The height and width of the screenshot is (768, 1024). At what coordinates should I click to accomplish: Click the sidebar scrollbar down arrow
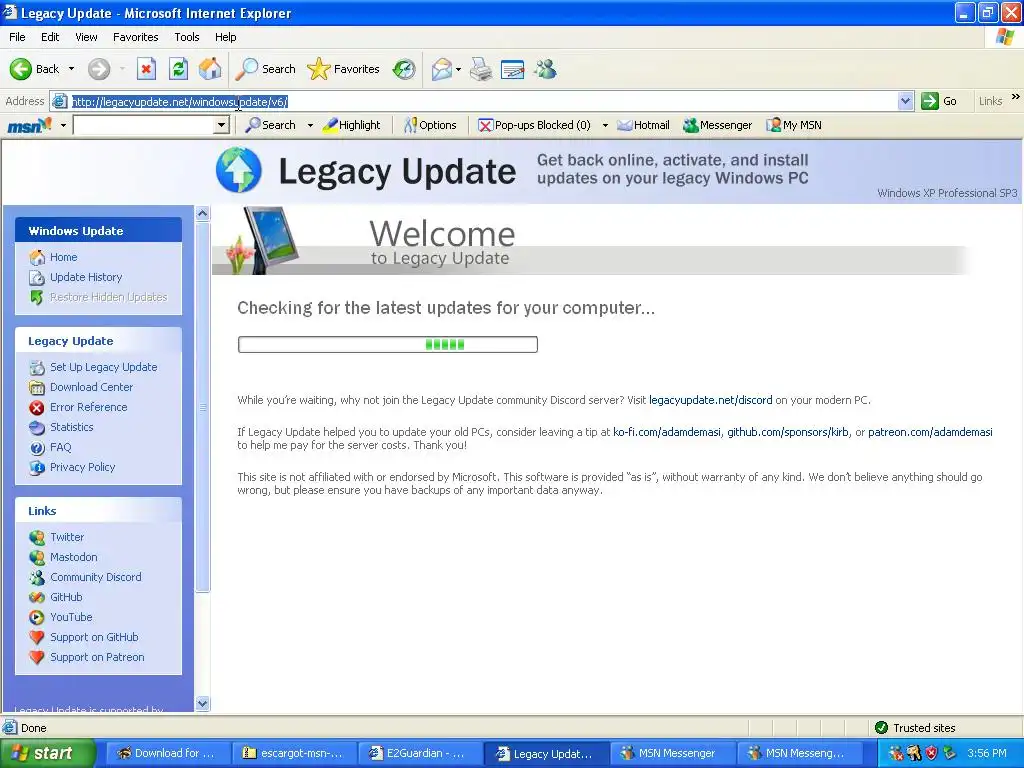pos(202,703)
